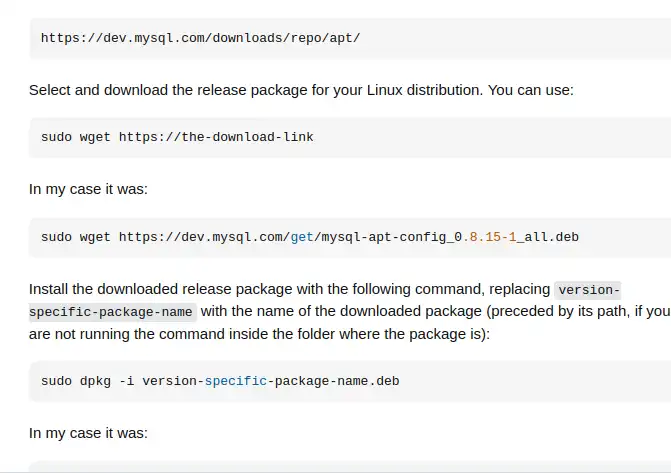Click 'wget' in the the-download-link command
The width and height of the screenshot is (671, 473).
pos(95,137)
